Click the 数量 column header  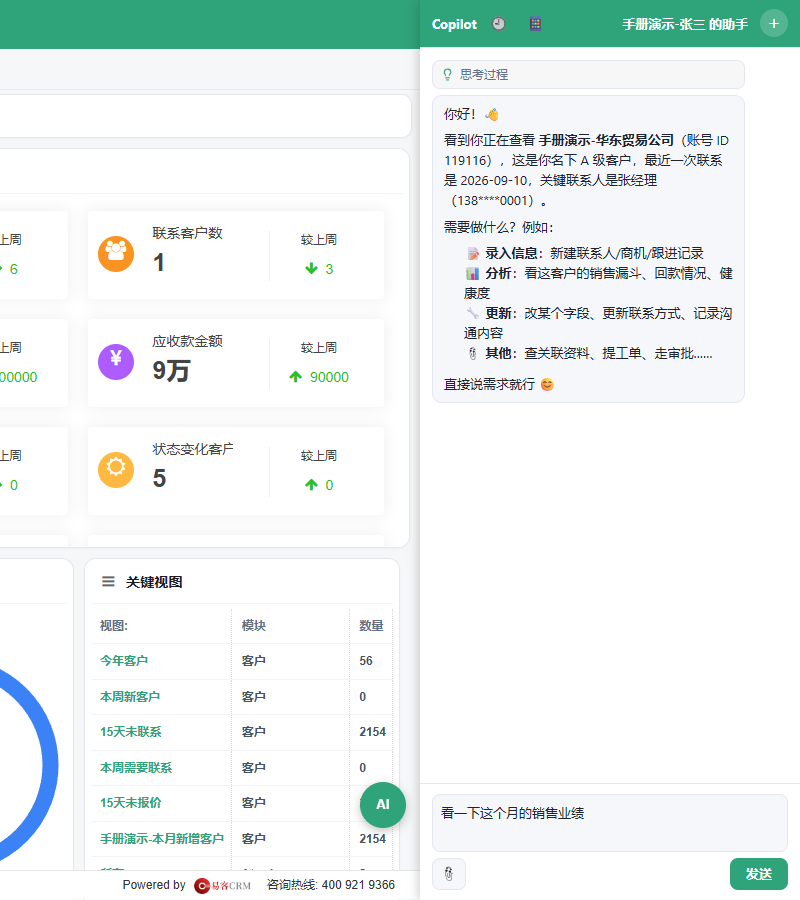click(371, 626)
